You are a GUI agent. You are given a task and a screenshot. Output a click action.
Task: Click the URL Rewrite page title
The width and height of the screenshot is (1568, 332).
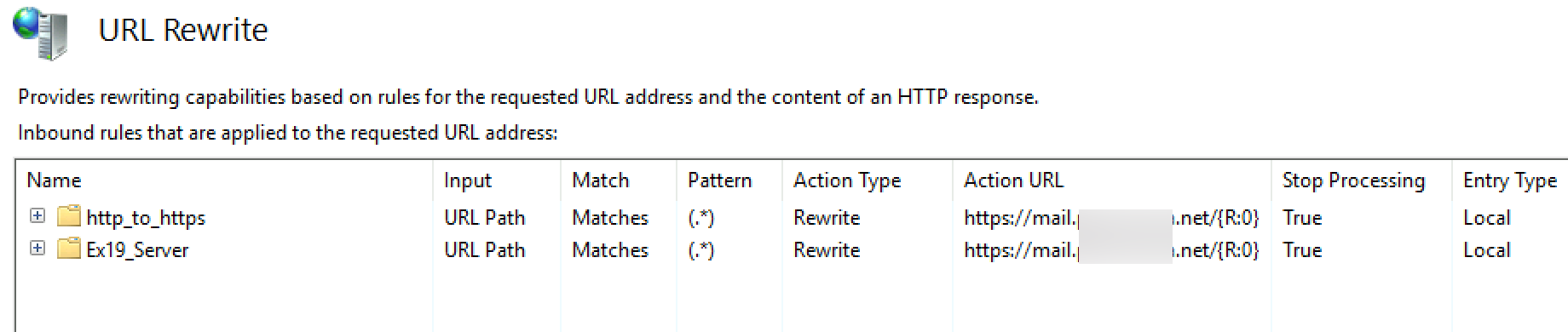[183, 30]
